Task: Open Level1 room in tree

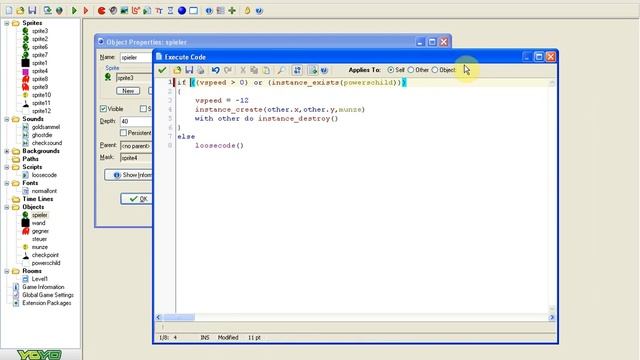Action: pyautogui.click(x=40, y=279)
